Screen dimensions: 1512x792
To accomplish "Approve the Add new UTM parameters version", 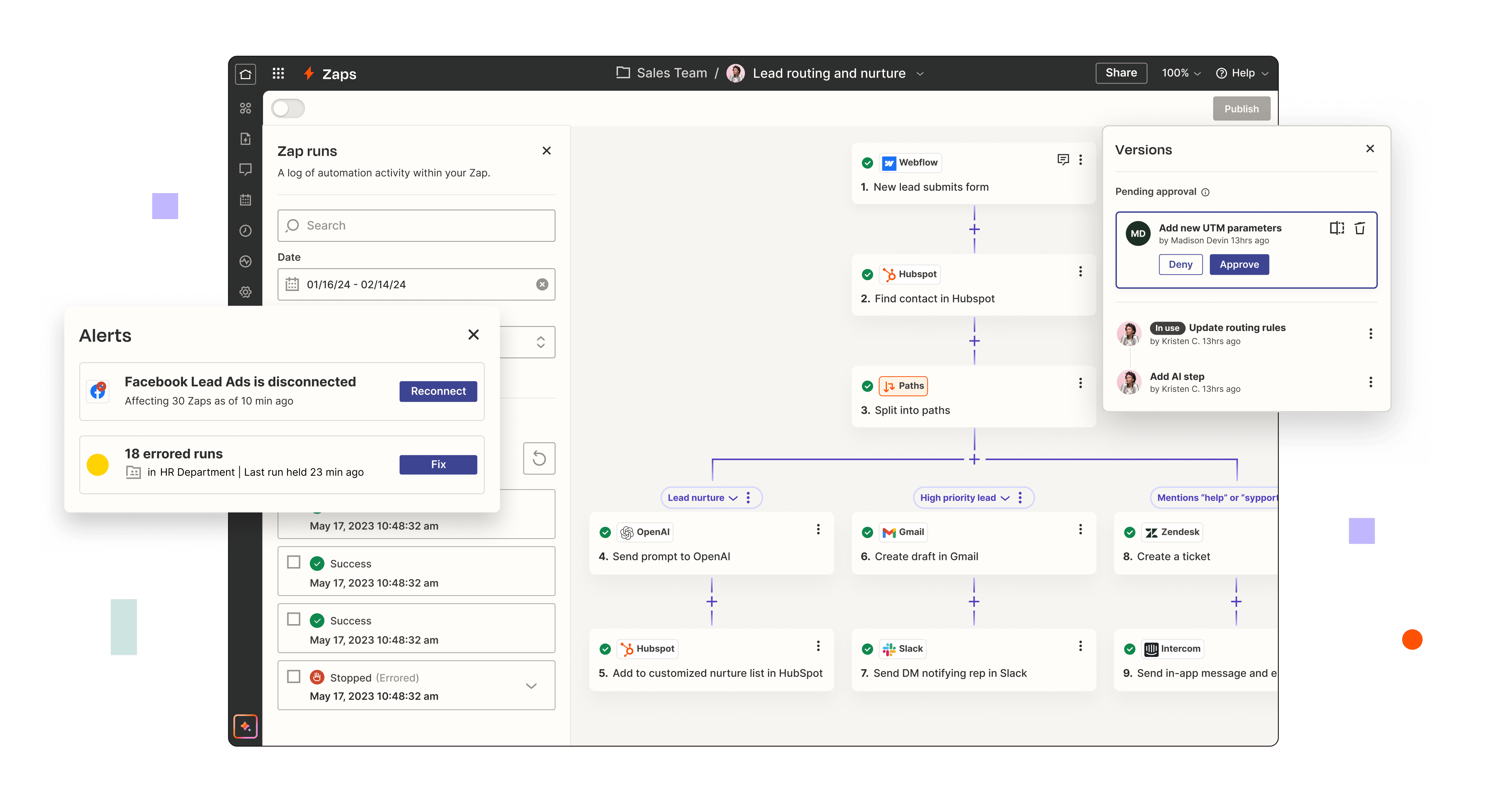I will tap(1239, 265).
